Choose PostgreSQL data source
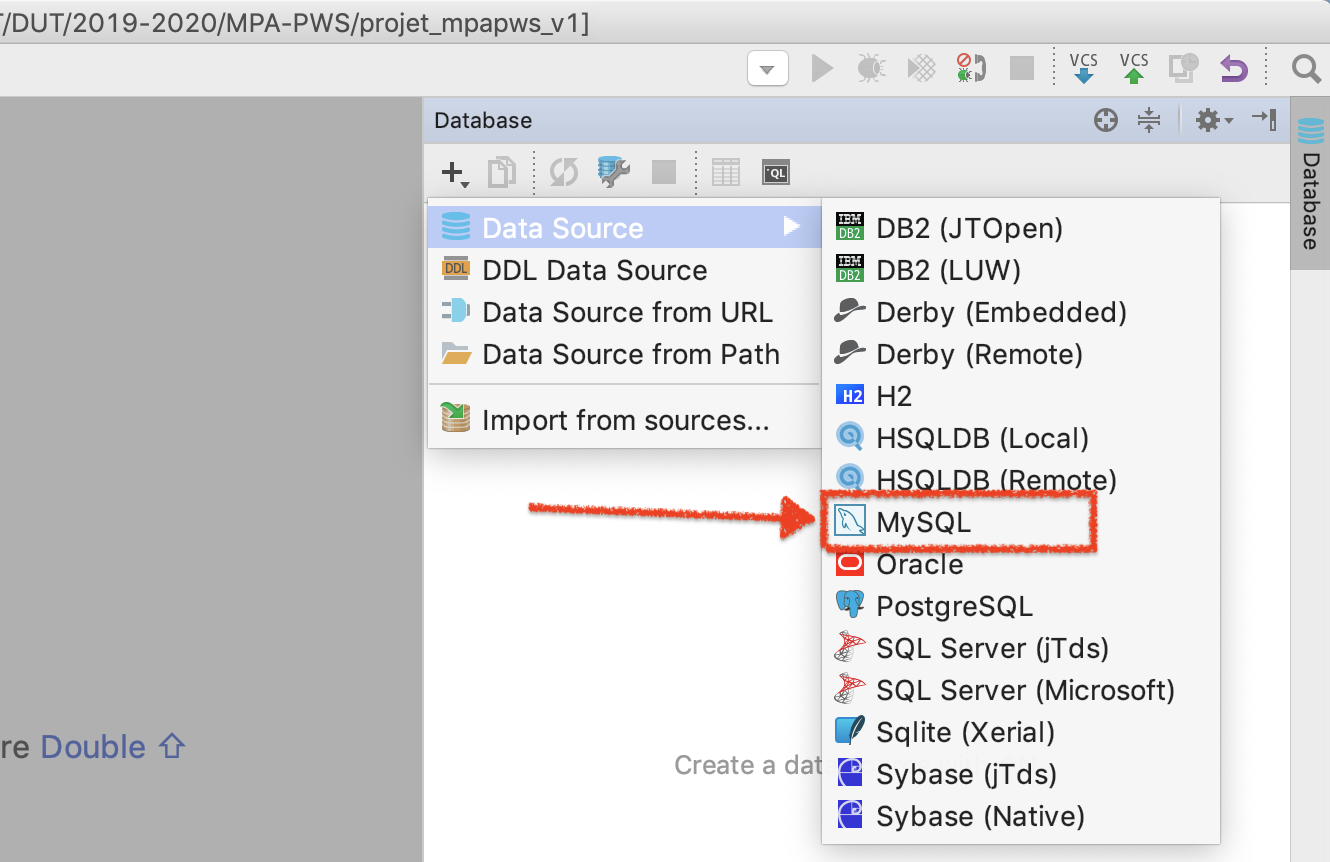Screen dimensions: 1330x862 point(1021,606)
